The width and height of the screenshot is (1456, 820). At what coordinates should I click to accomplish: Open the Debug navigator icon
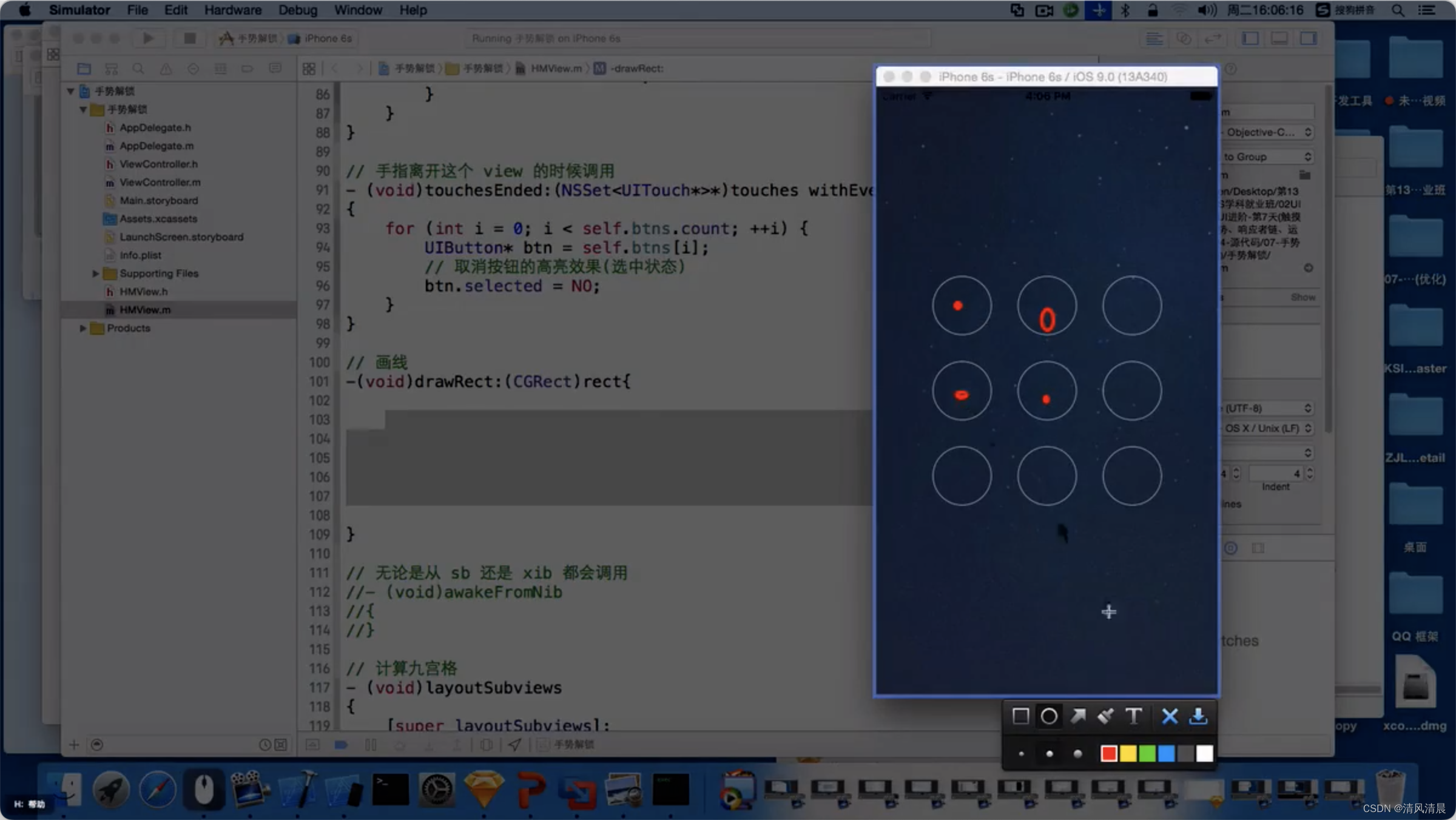tap(220, 69)
